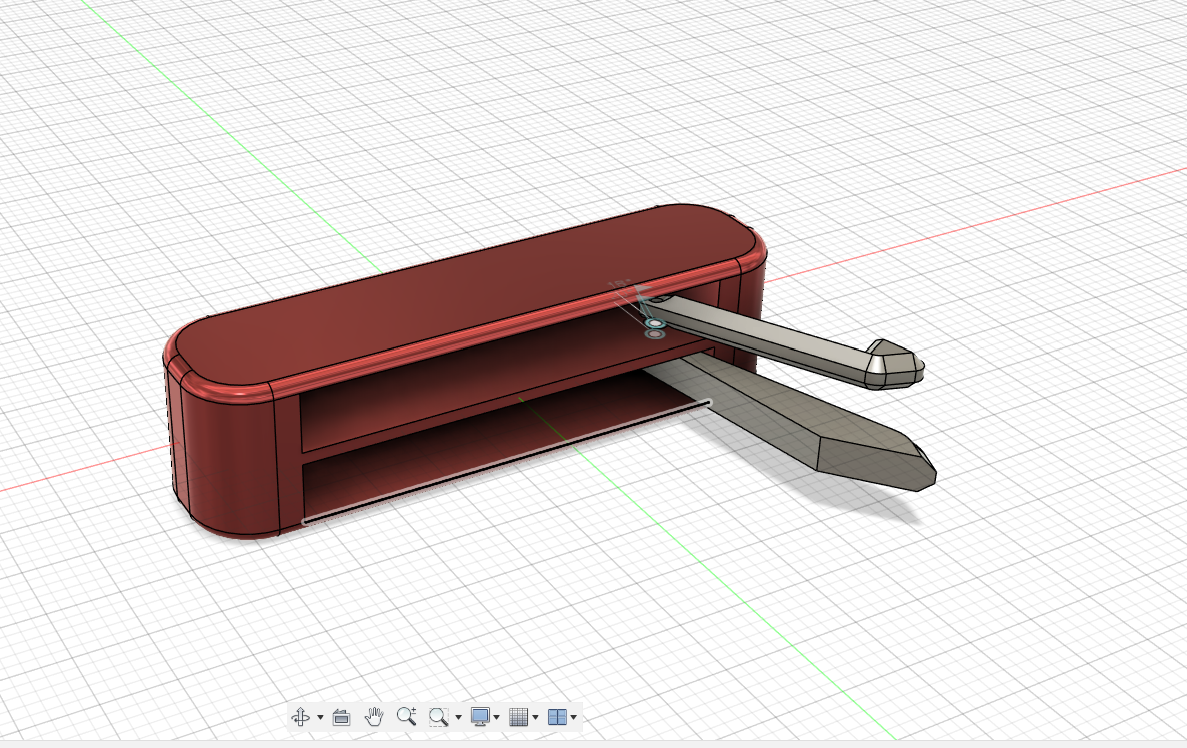
Task: Select the large gray knife blade
Action: (802, 424)
